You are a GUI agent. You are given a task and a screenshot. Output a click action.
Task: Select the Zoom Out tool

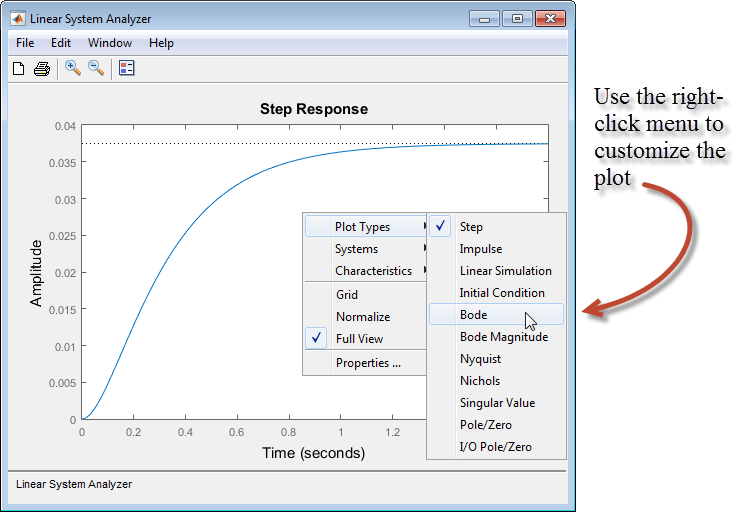coord(96,68)
